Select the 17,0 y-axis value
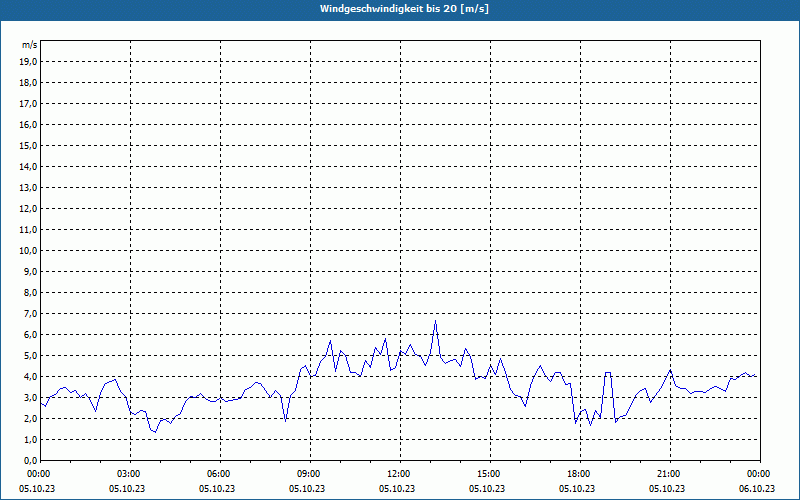800x500 pixels. [x=28, y=104]
